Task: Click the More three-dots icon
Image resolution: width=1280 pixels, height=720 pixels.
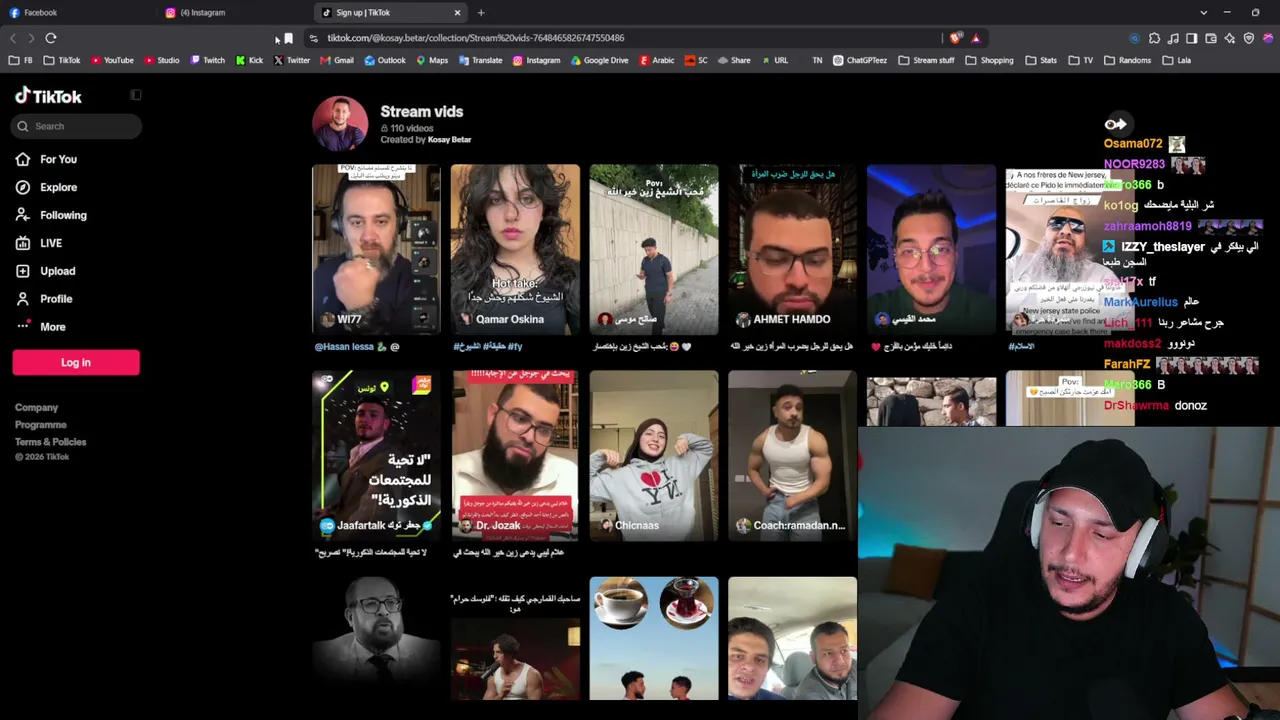Action: [23, 327]
